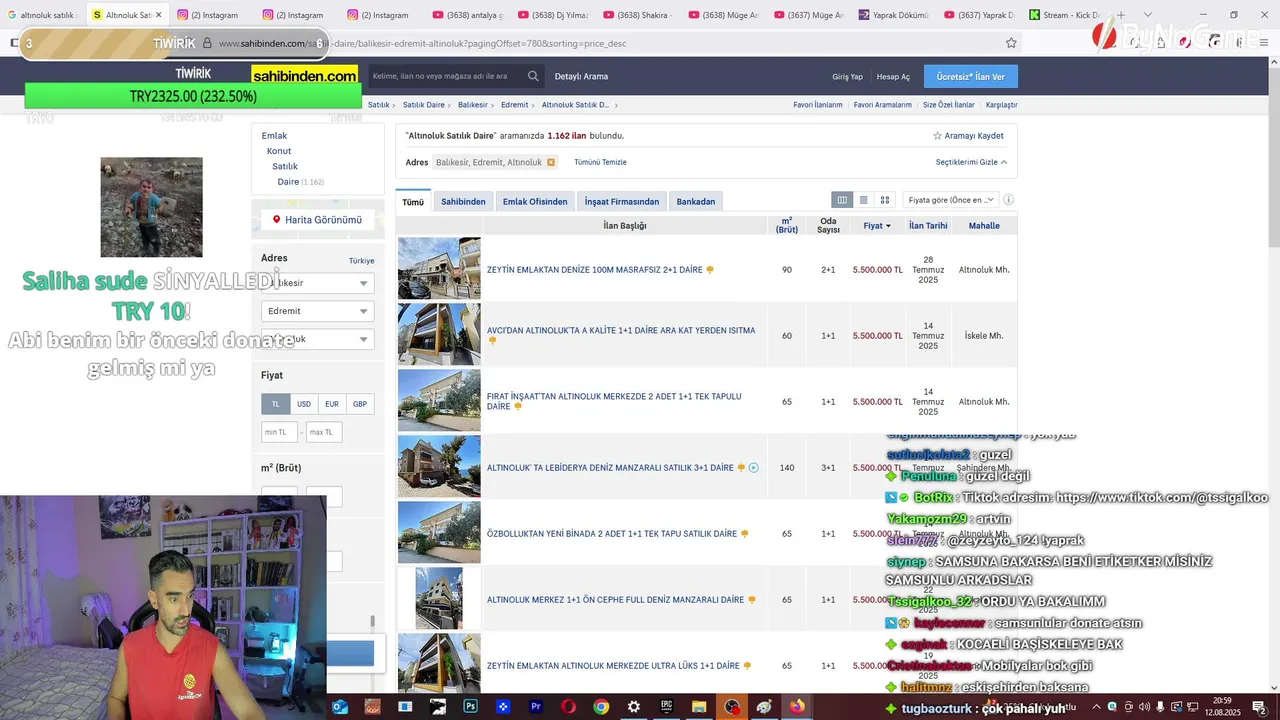Click the search magnifier icon in sahibinden header
1280x720 pixels.
click(533, 76)
